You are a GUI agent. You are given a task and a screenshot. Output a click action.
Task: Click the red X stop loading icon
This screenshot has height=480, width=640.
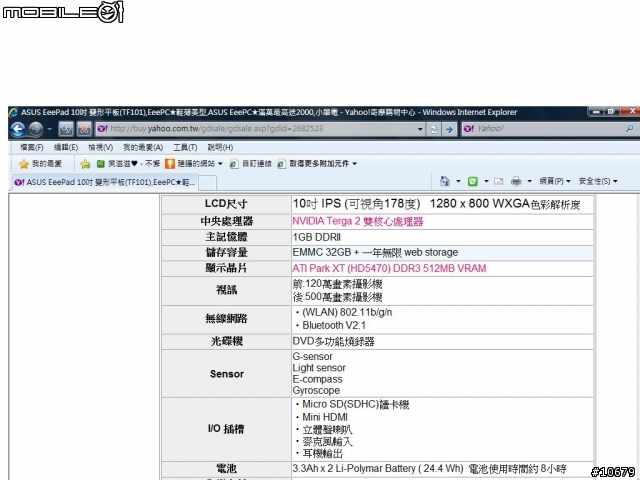click(84, 129)
